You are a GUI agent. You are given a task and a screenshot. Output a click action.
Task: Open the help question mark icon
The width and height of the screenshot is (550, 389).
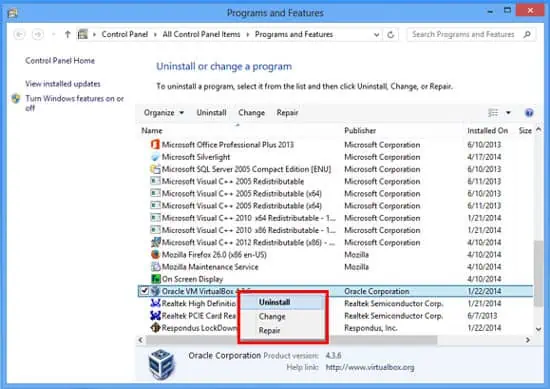tap(529, 113)
